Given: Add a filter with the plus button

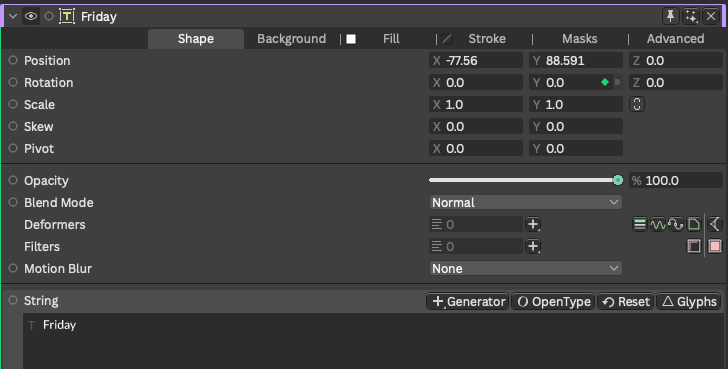Looking at the screenshot, I should [533, 246].
